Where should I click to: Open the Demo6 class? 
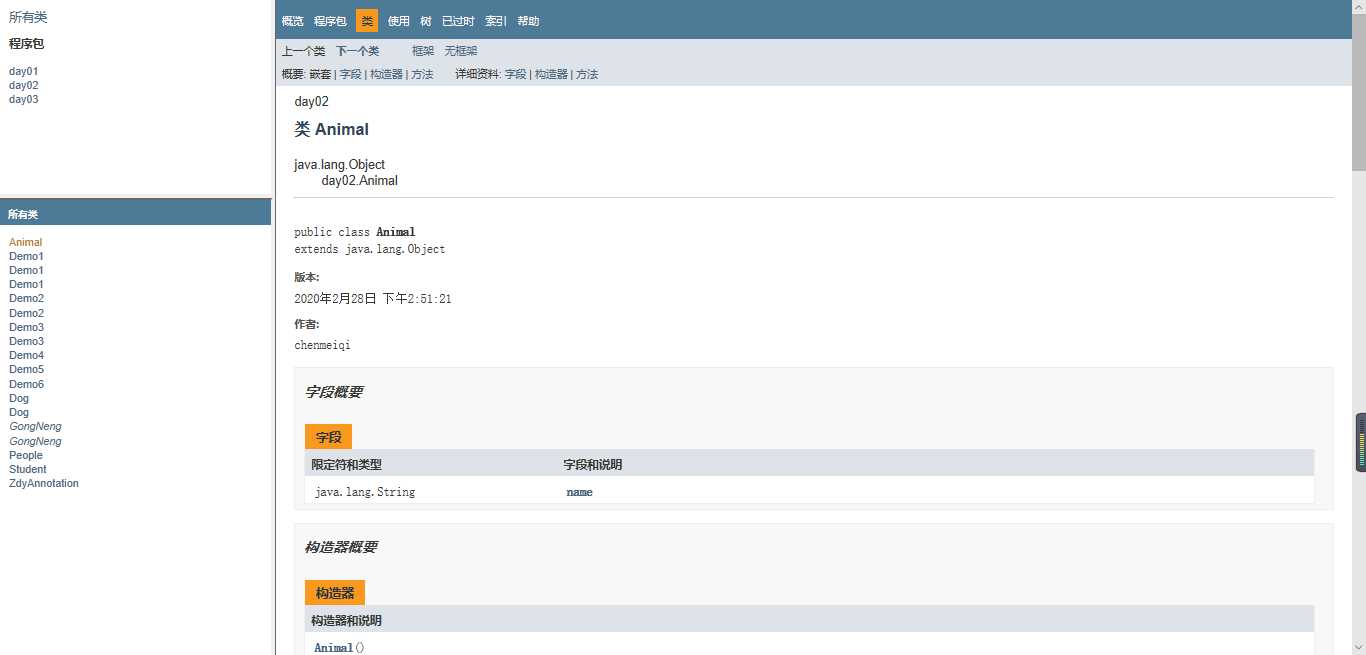point(27,384)
